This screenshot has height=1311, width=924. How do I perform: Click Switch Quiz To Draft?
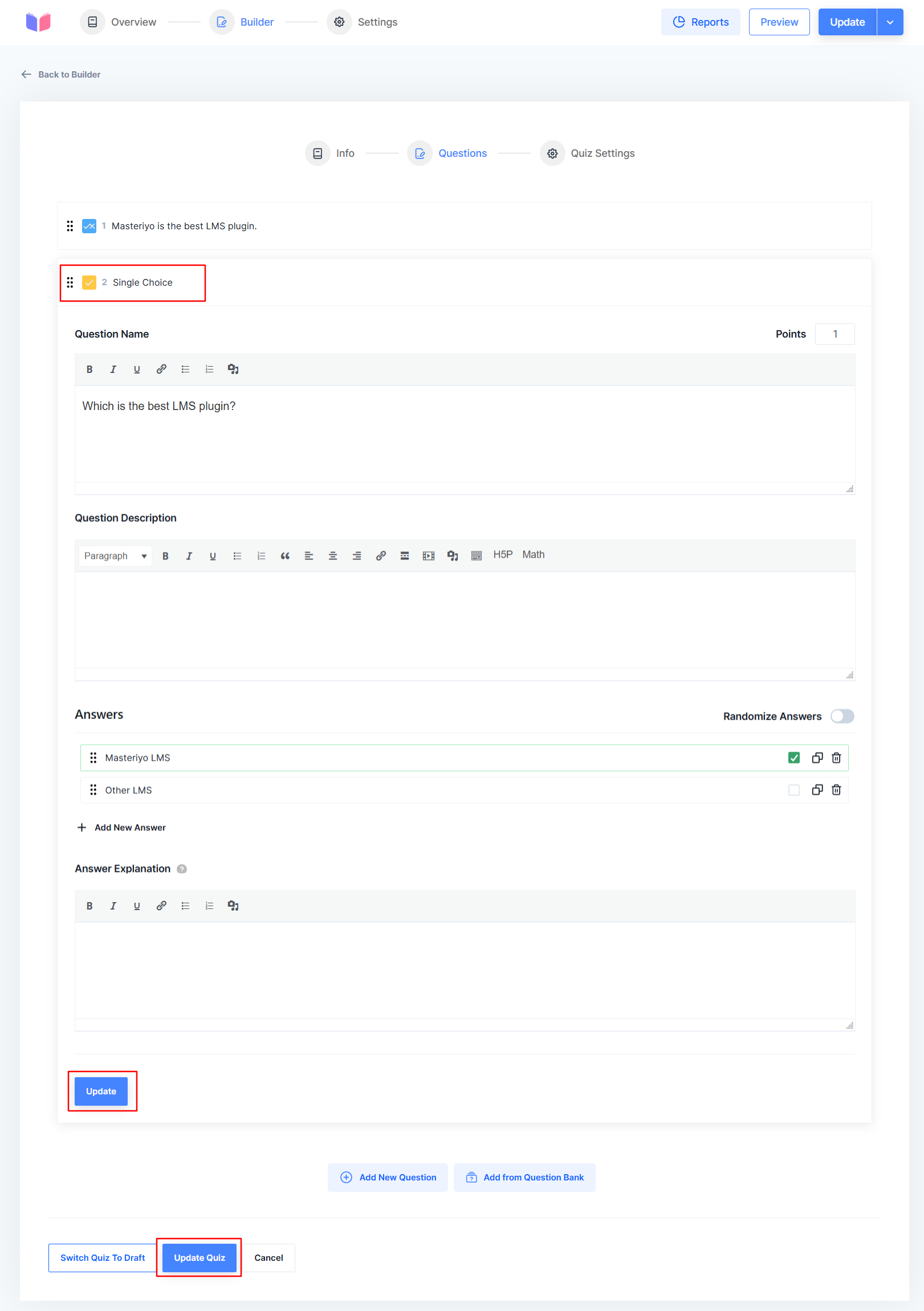point(103,1257)
